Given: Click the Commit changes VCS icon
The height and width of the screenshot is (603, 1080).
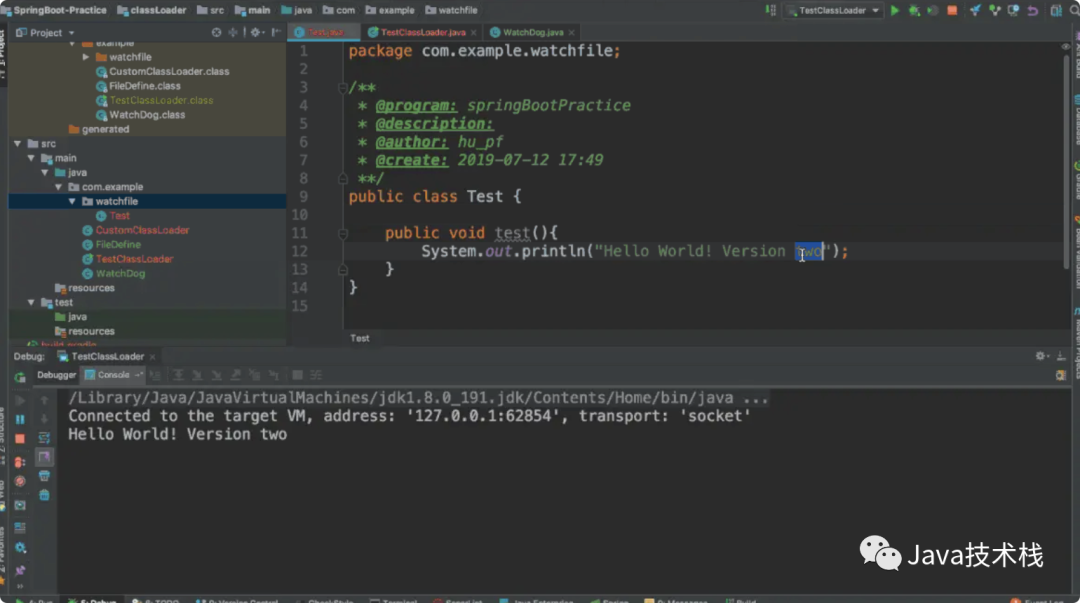Looking at the screenshot, I should point(995,10).
